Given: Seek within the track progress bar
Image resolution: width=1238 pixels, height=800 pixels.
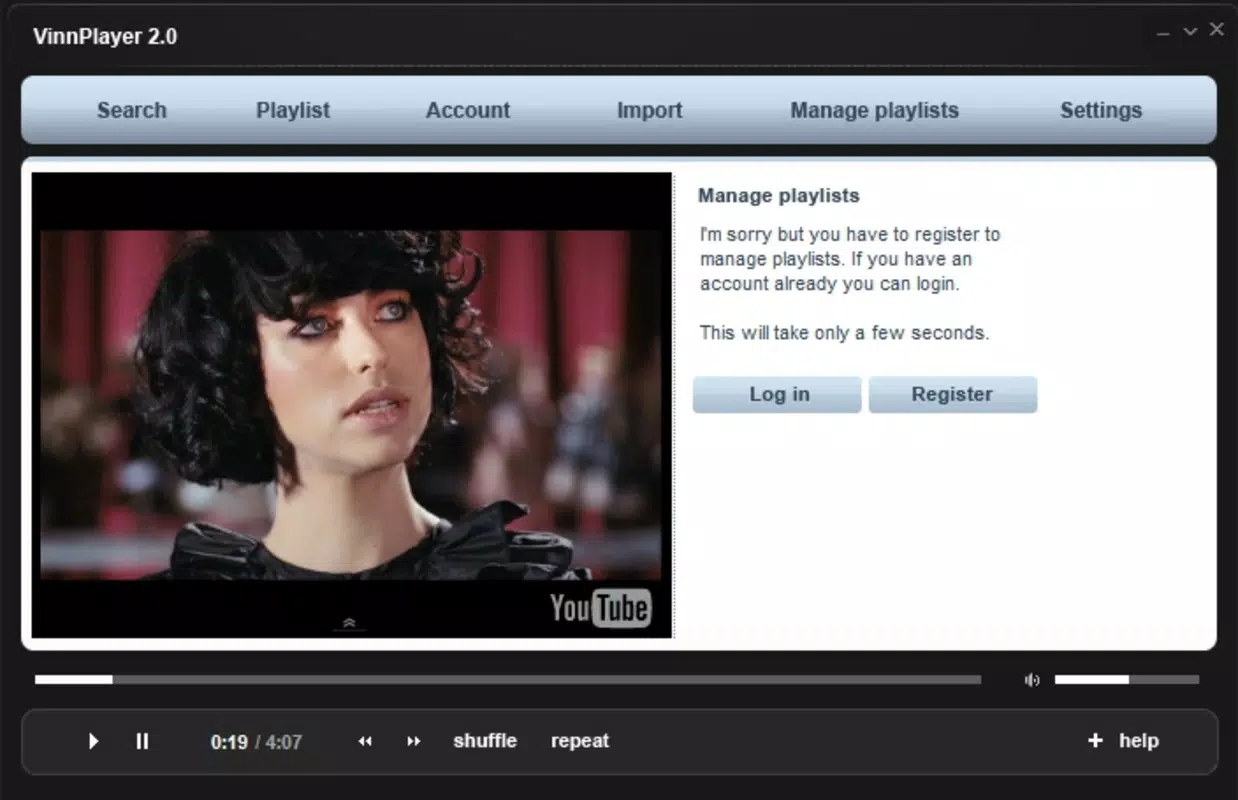Looking at the screenshot, I should [508, 680].
